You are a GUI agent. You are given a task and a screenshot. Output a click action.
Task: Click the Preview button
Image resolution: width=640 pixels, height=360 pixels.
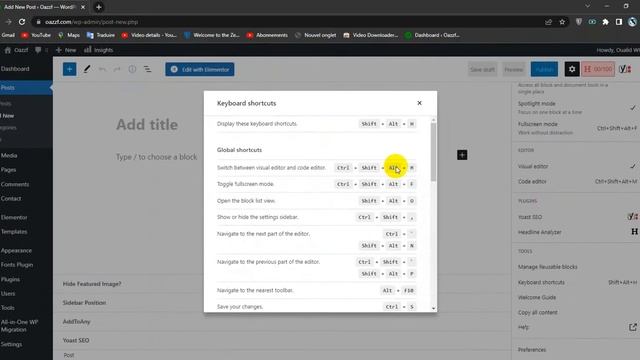point(513,69)
